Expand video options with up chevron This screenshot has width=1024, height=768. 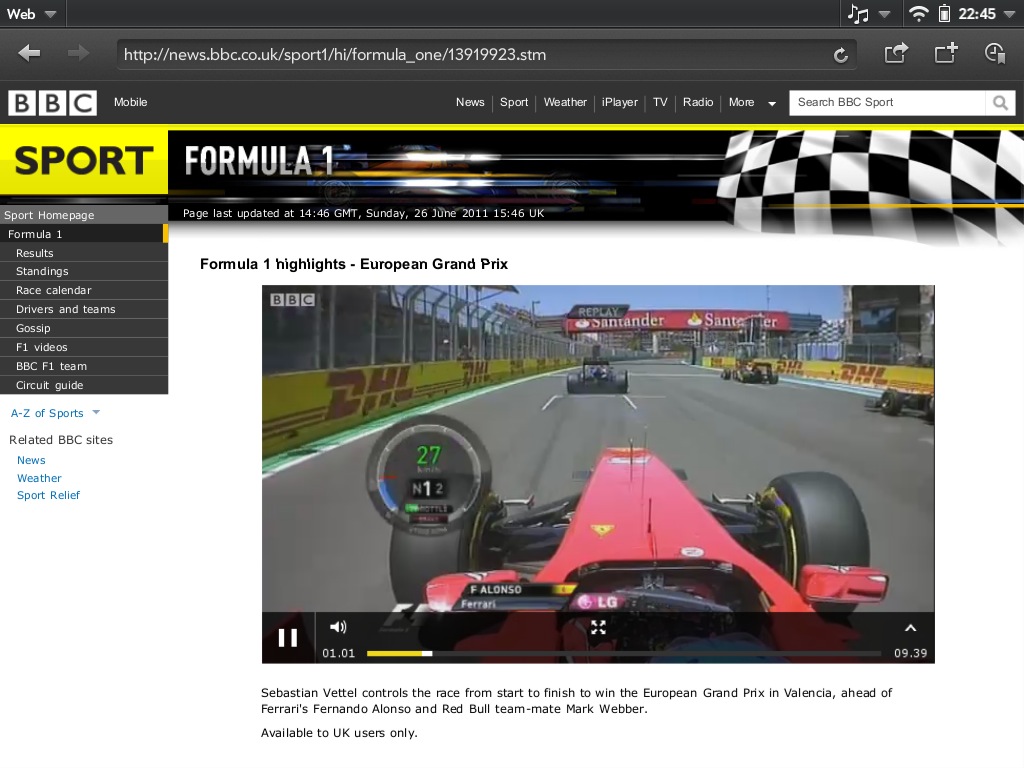(x=910, y=628)
